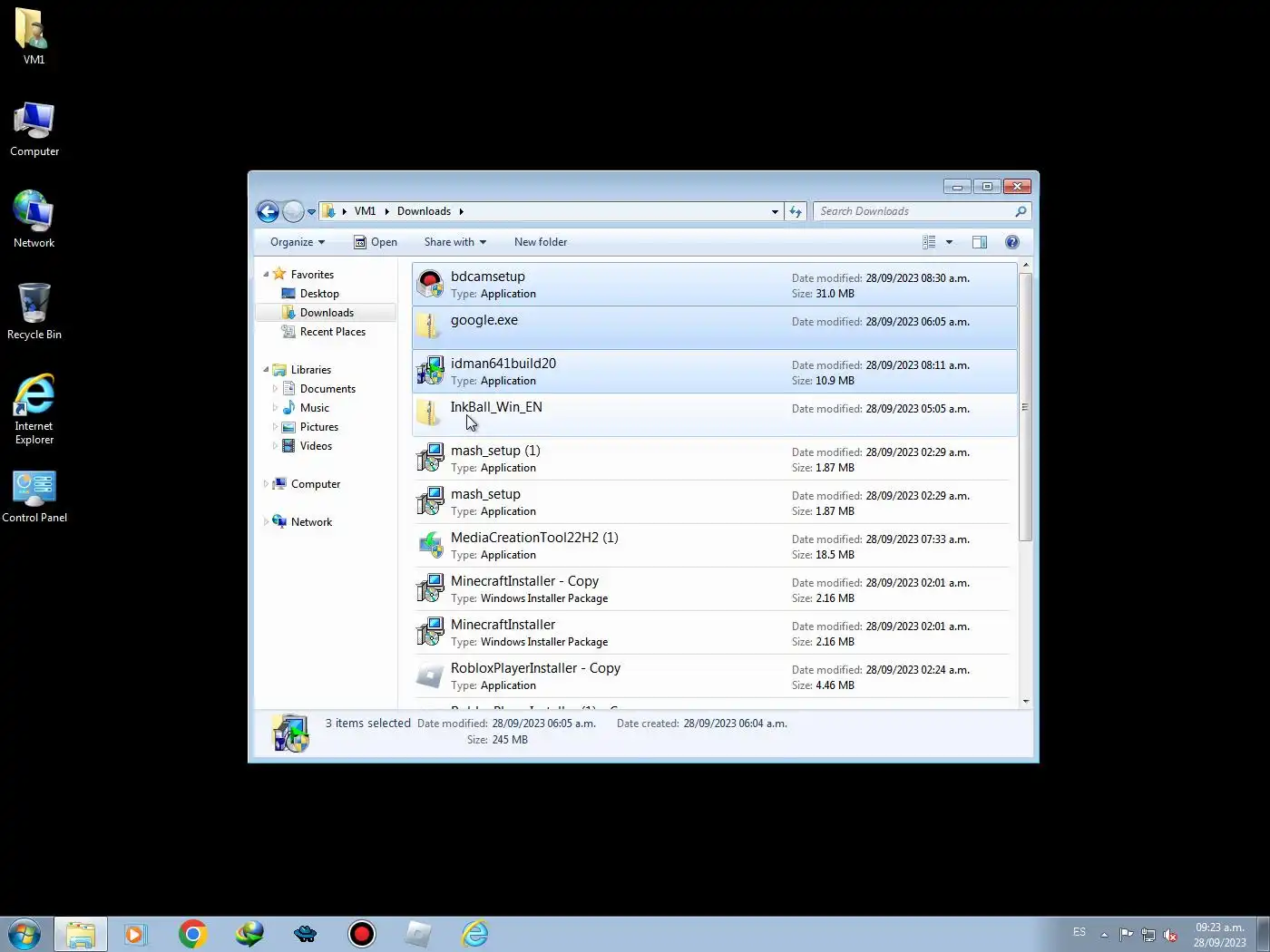
Task: Open the address bar history dropdown
Action: pyautogui.click(x=775, y=211)
